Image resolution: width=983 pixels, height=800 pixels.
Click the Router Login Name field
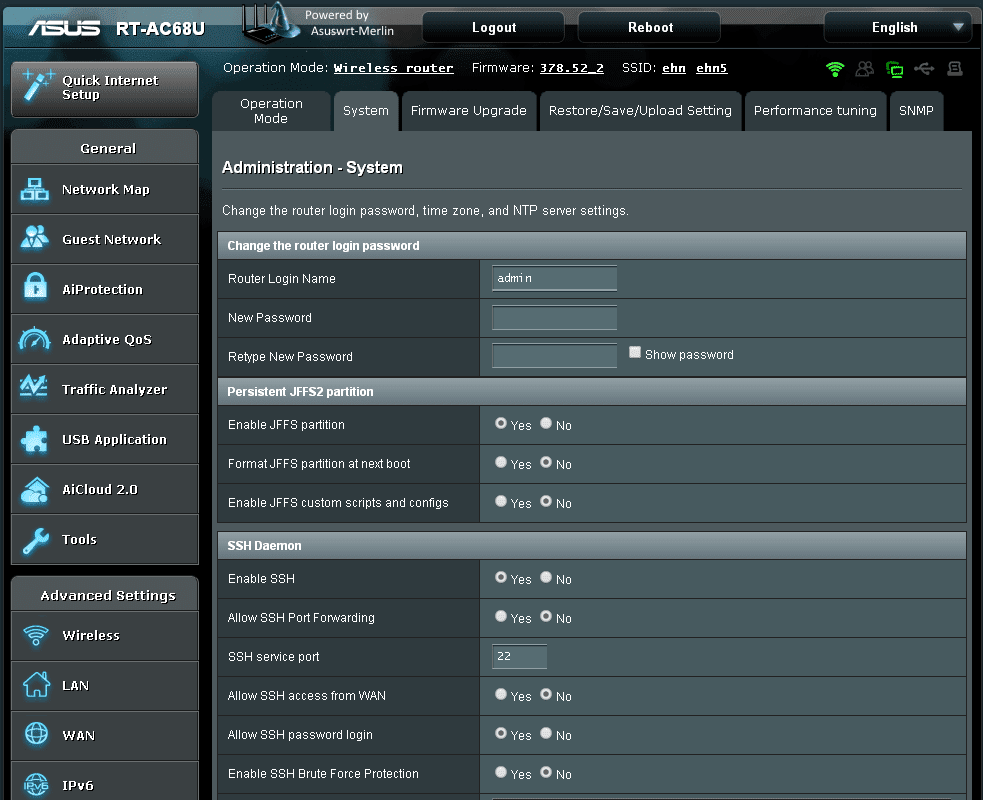tap(553, 278)
